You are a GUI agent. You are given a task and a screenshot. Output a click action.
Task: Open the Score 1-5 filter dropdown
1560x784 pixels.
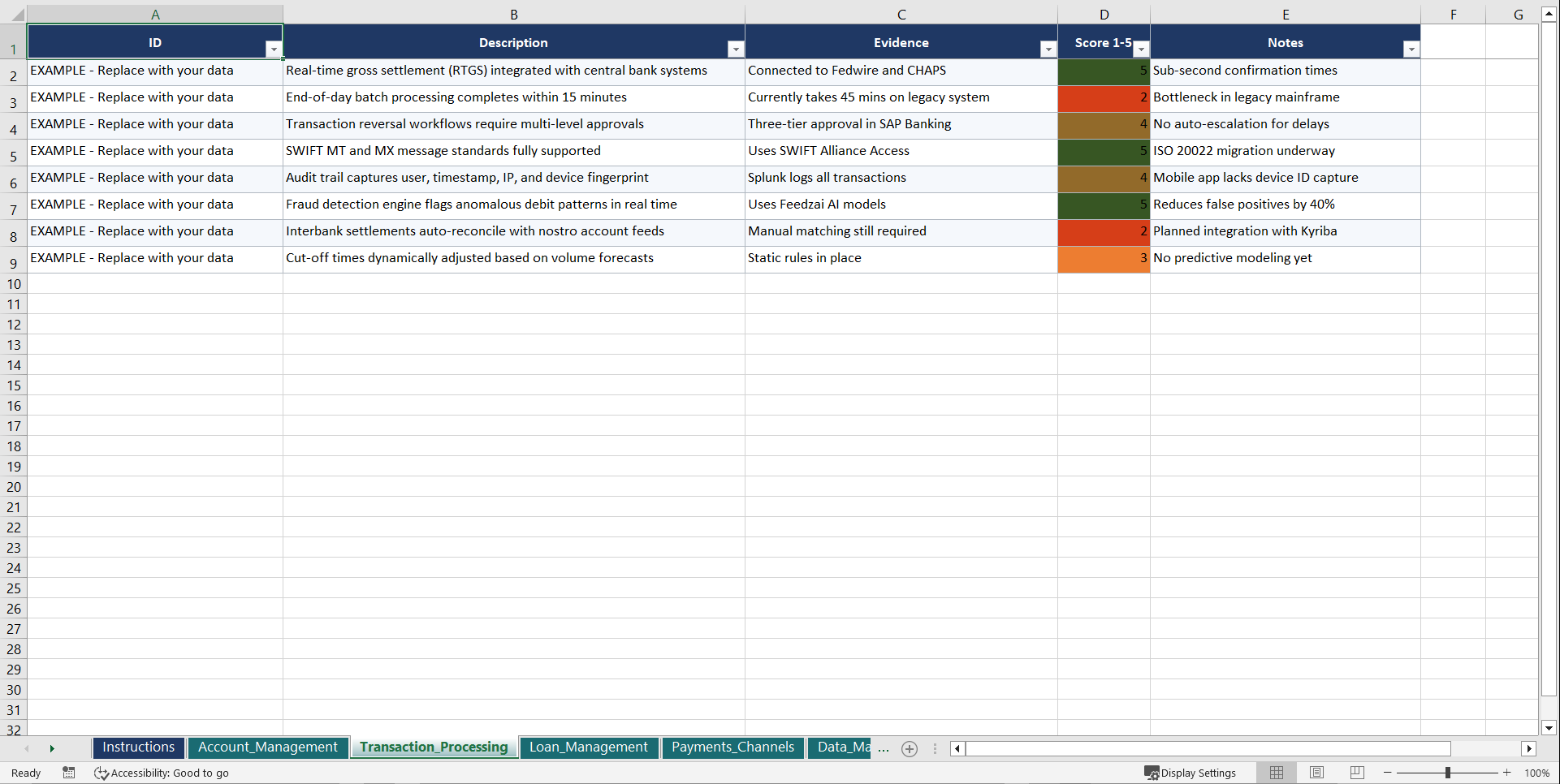pyautogui.click(x=1141, y=50)
